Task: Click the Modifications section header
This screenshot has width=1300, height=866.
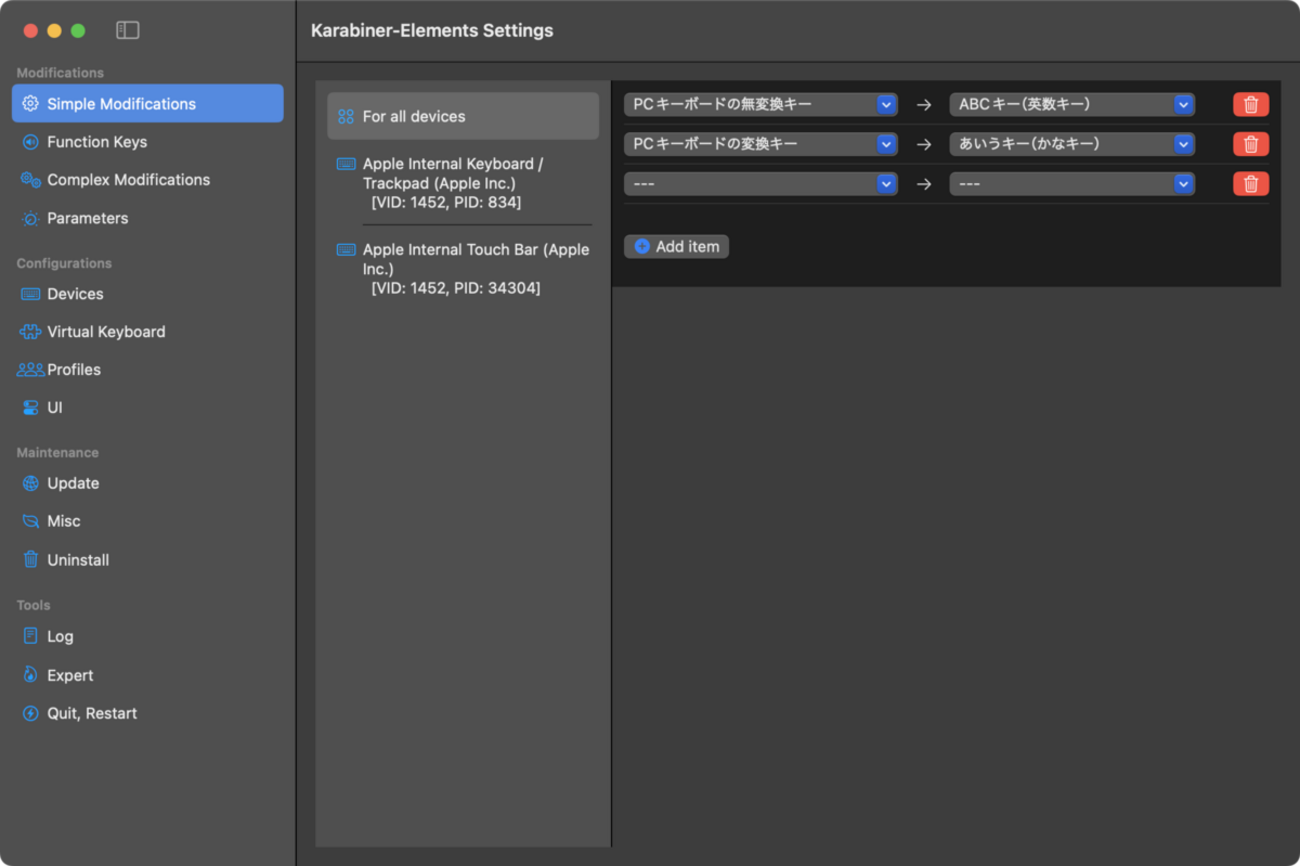Action: (x=60, y=73)
